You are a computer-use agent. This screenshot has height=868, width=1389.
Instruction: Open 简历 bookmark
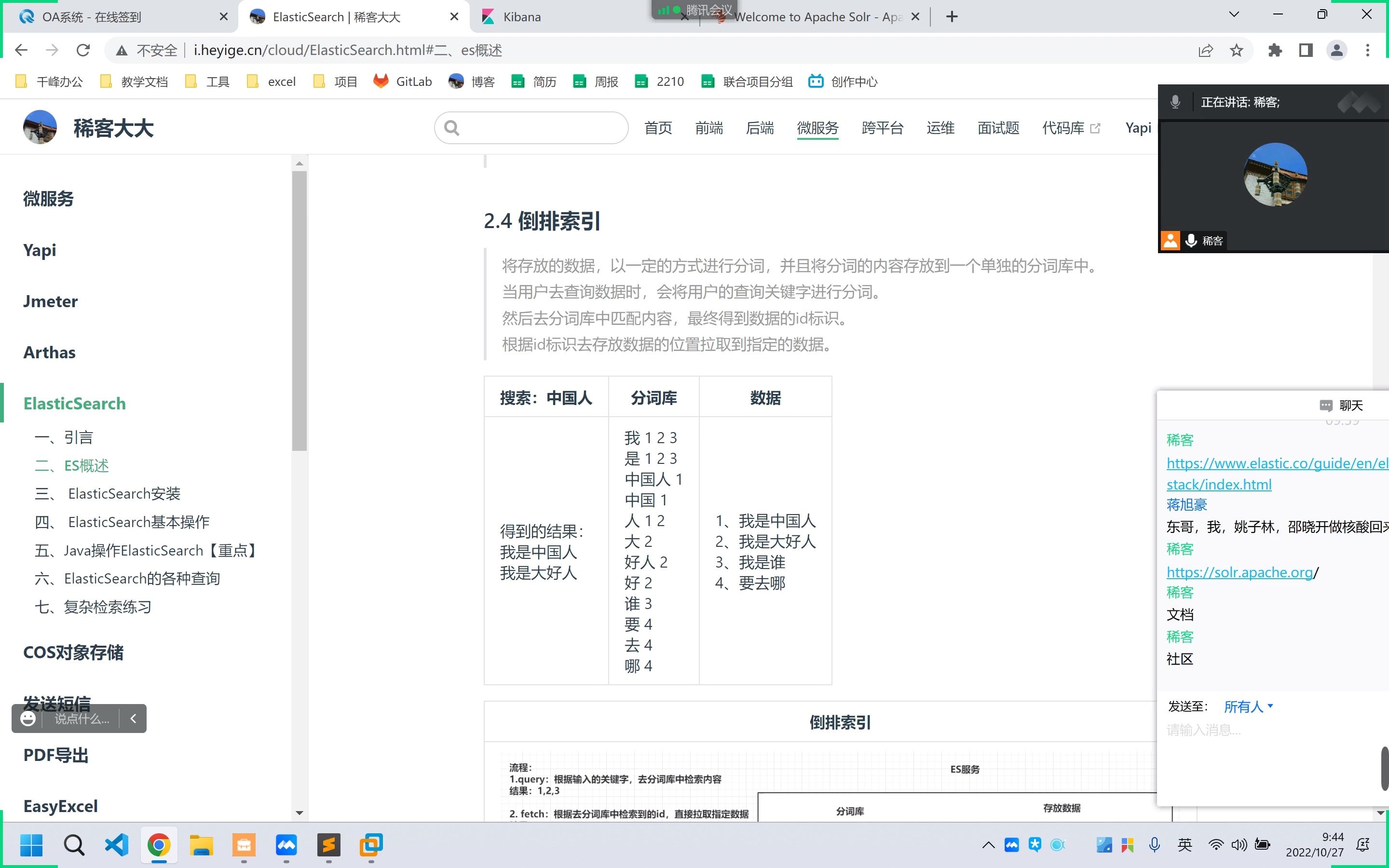(534, 81)
